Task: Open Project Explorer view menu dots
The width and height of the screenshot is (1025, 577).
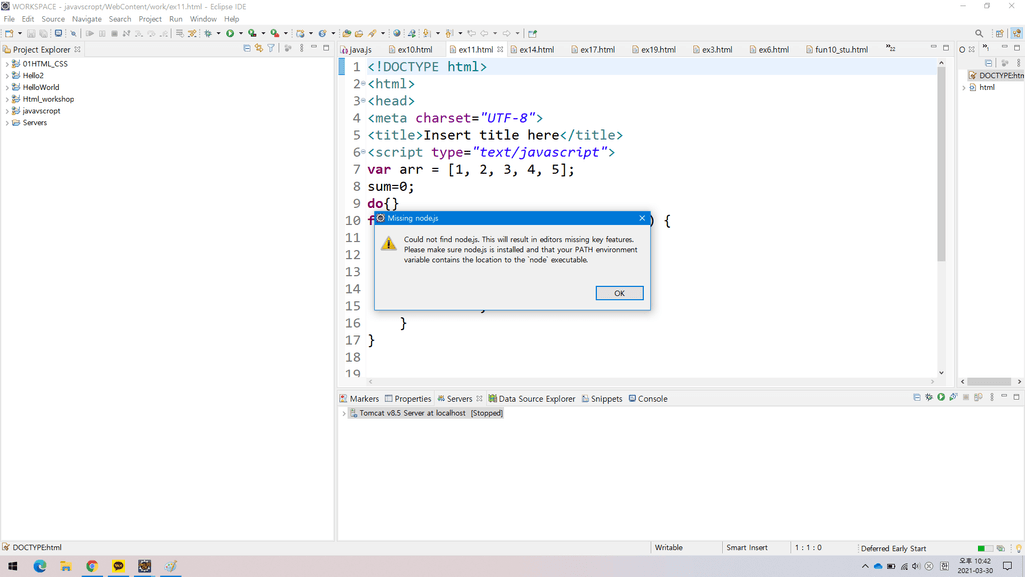Action: click(x=301, y=48)
